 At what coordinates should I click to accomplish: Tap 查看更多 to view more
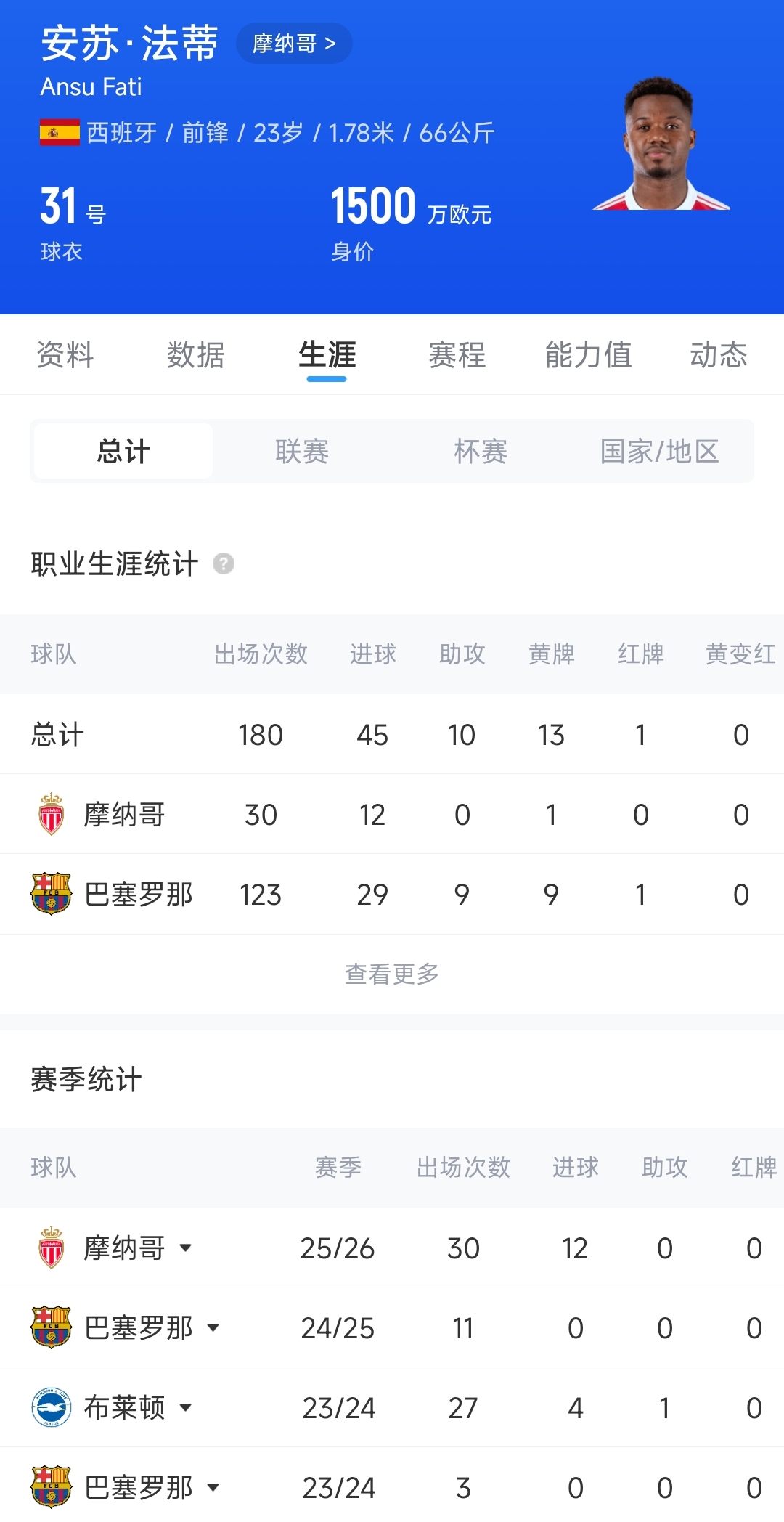click(392, 974)
